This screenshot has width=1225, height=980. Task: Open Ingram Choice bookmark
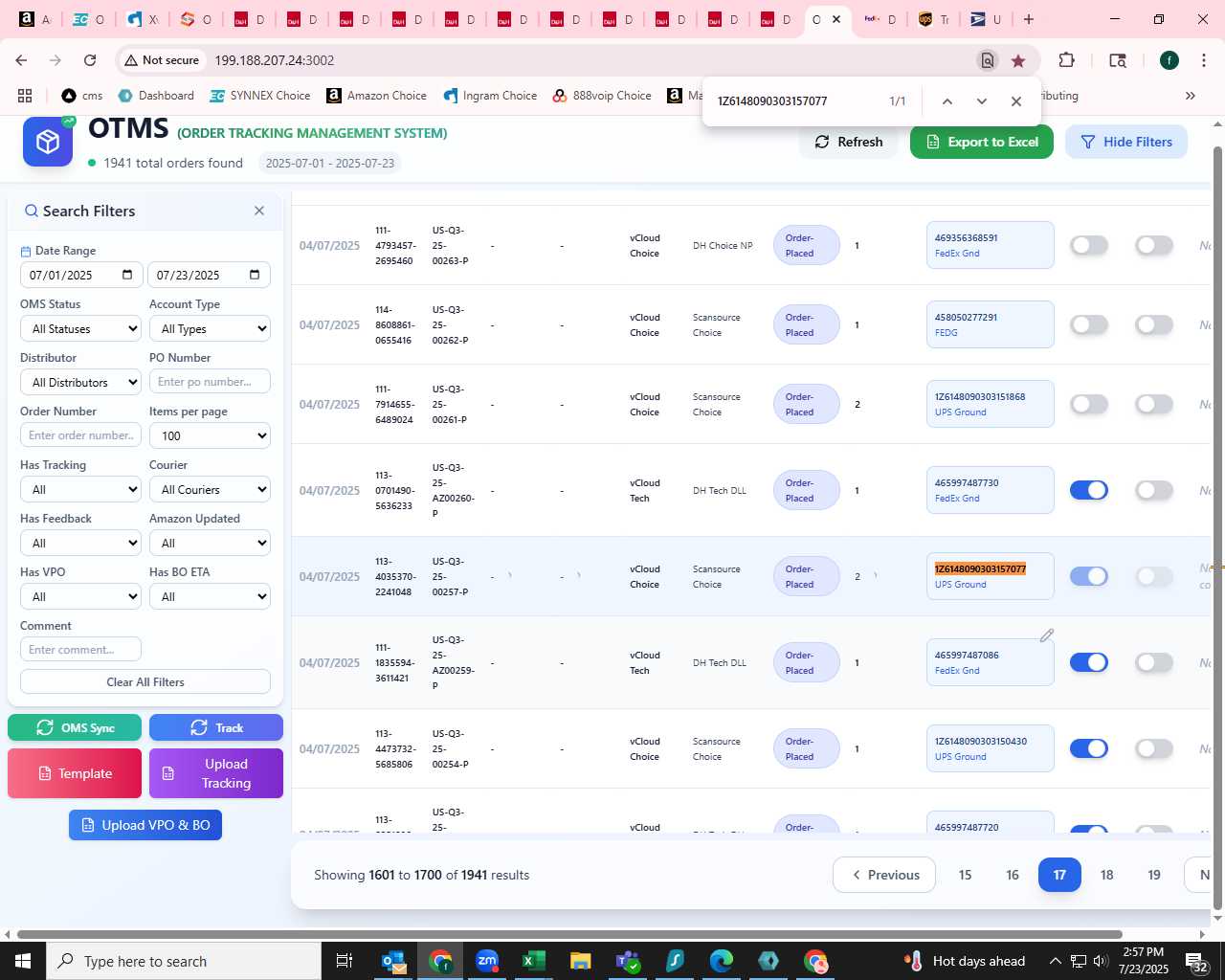pyautogui.click(x=490, y=96)
